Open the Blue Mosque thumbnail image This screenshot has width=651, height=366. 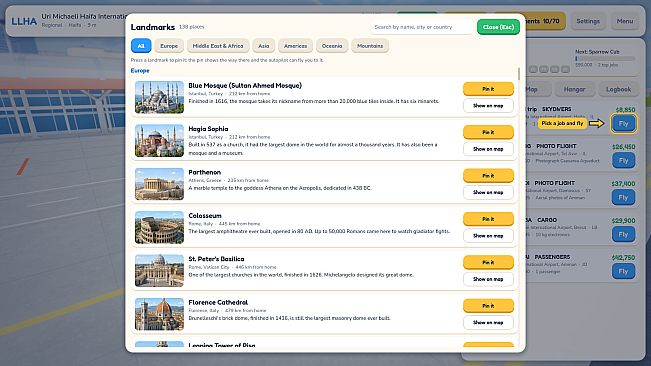click(159, 97)
